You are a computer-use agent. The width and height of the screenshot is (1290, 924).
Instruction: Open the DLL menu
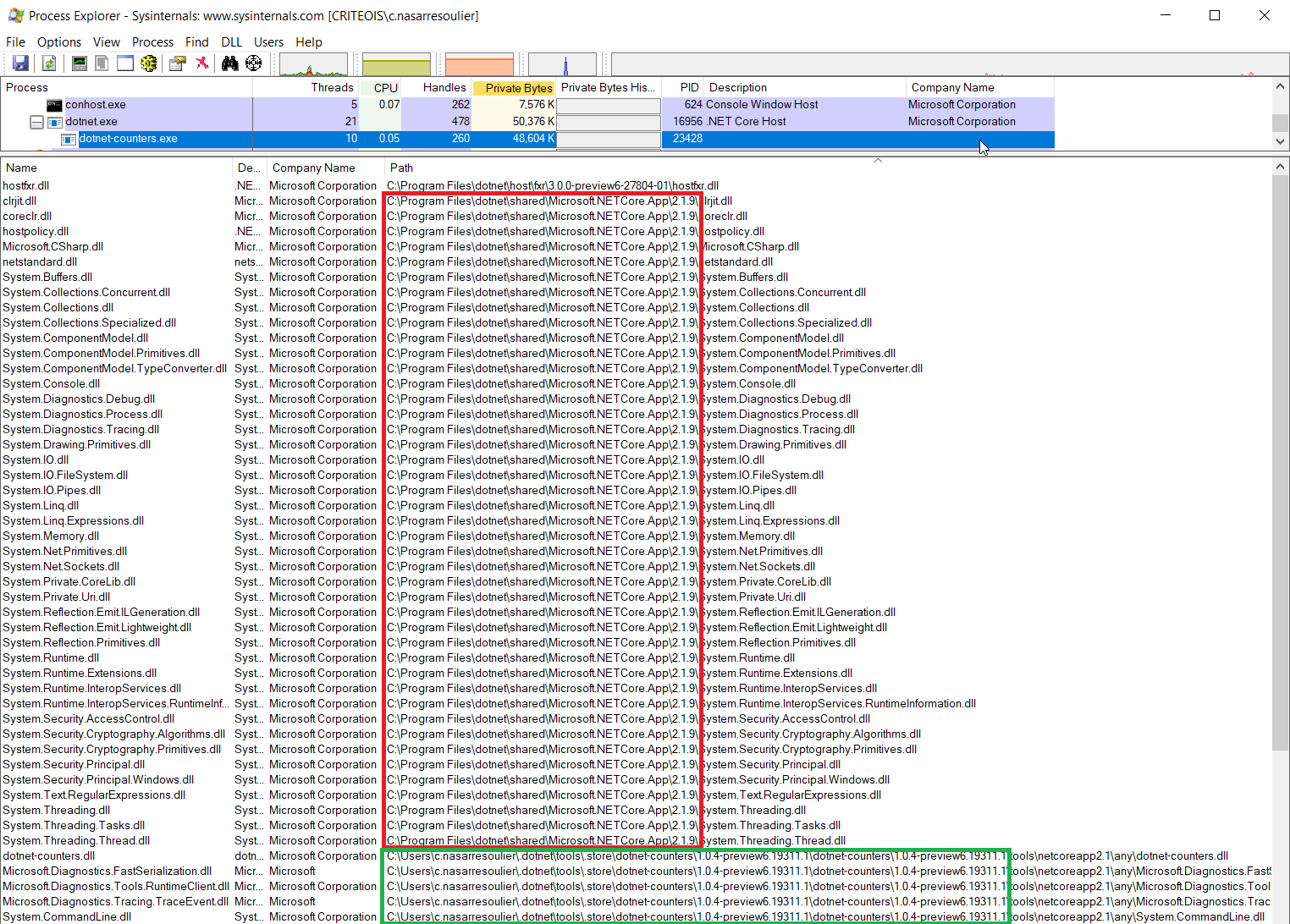click(x=230, y=41)
